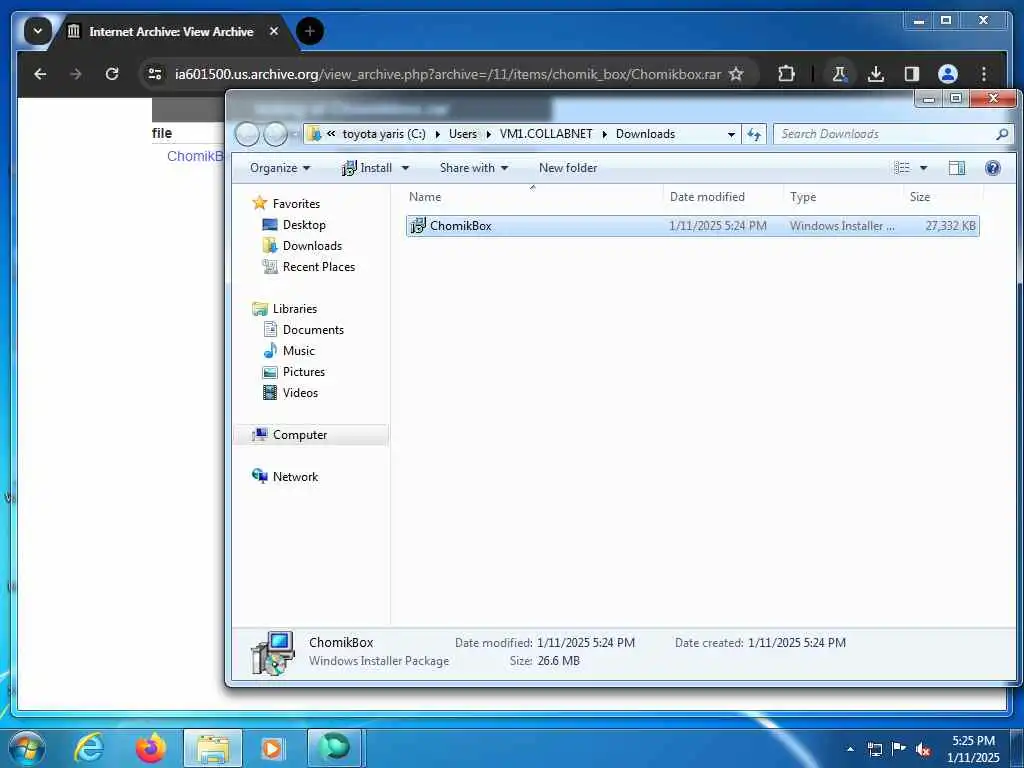Screen dimensions: 1024x768
Task: Change view icon in Explorer toolbar
Action: [x=902, y=168]
